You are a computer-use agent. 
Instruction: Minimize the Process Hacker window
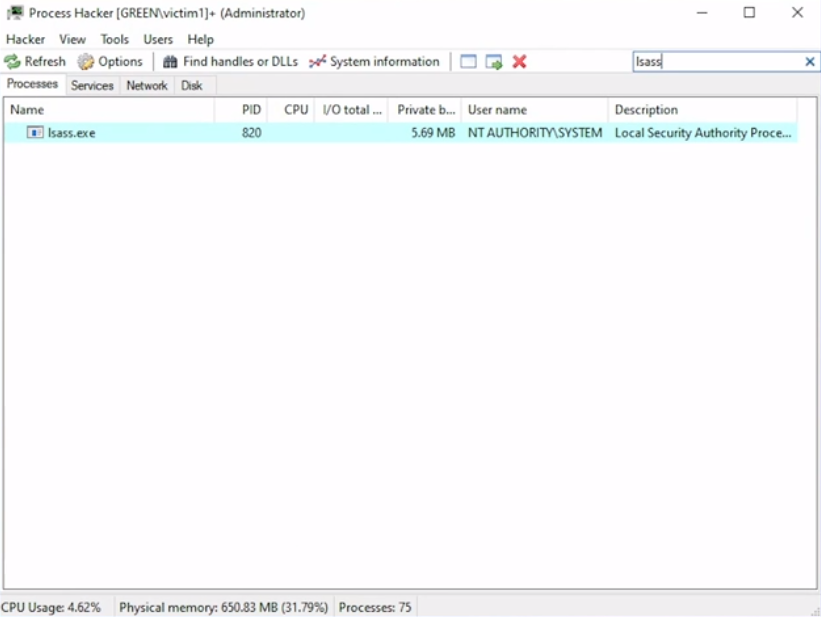pos(702,13)
